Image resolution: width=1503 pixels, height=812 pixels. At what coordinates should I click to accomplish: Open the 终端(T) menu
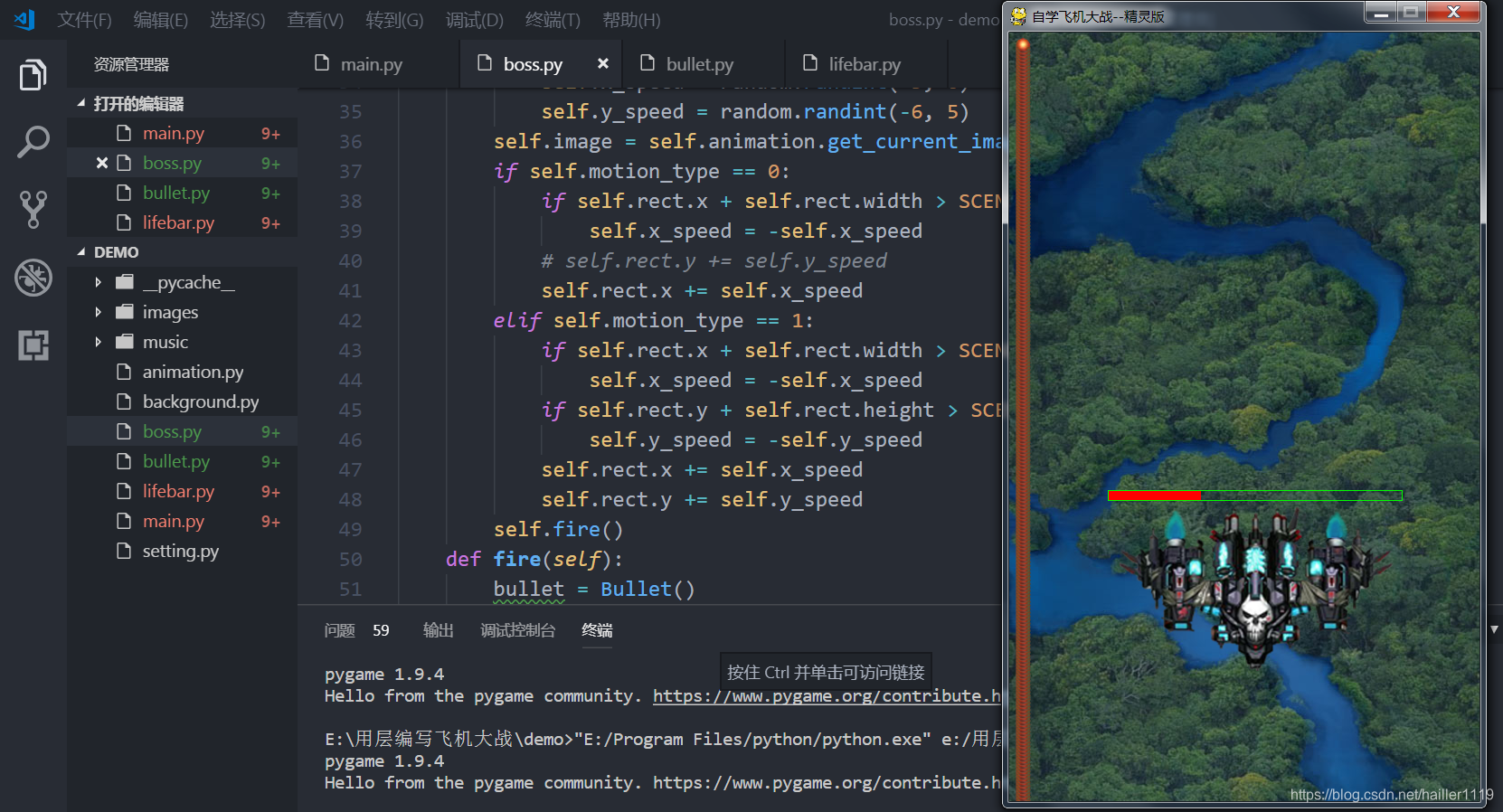[553, 20]
